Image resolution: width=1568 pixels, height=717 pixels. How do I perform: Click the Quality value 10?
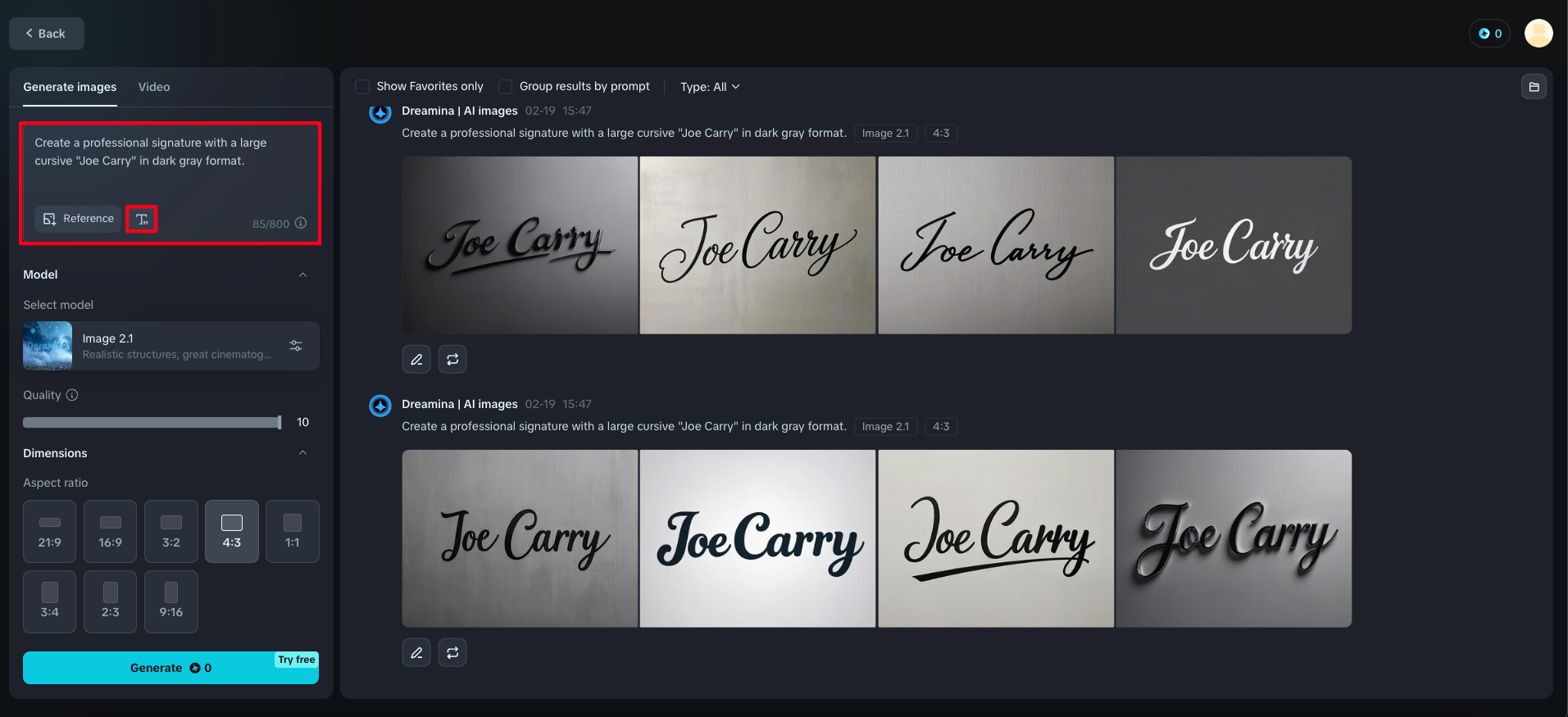pyautogui.click(x=302, y=422)
